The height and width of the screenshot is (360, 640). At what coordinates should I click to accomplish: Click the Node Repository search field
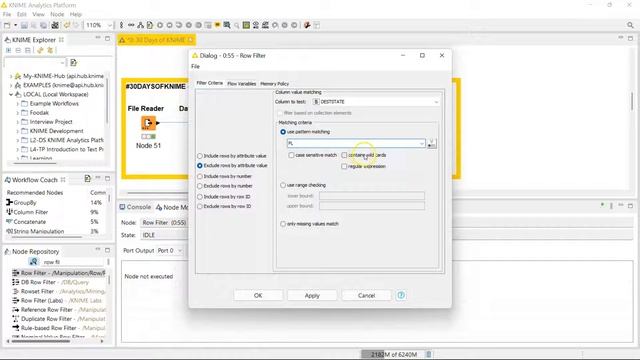coord(73,262)
